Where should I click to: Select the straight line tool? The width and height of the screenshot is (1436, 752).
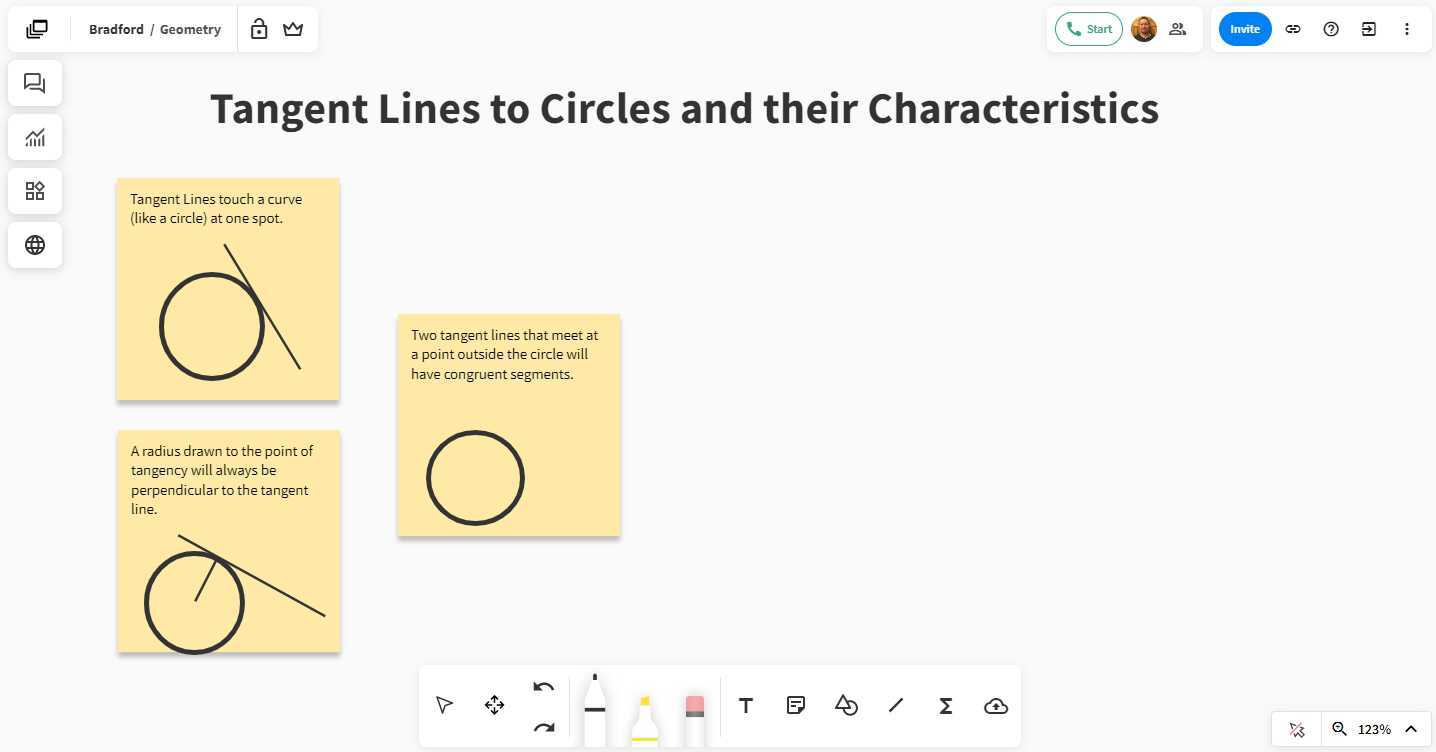point(895,705)
